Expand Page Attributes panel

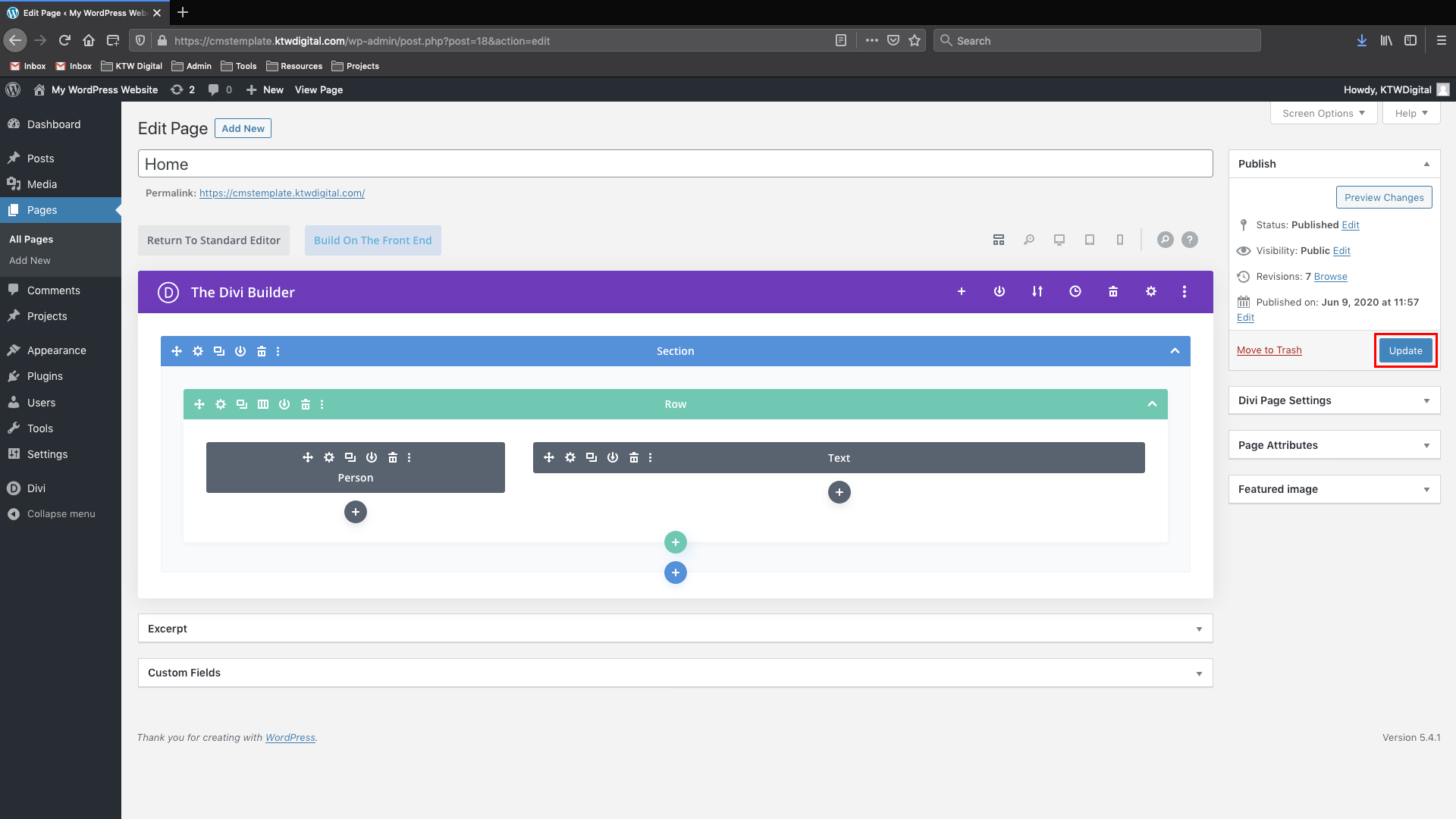[x=1426, y=445]
